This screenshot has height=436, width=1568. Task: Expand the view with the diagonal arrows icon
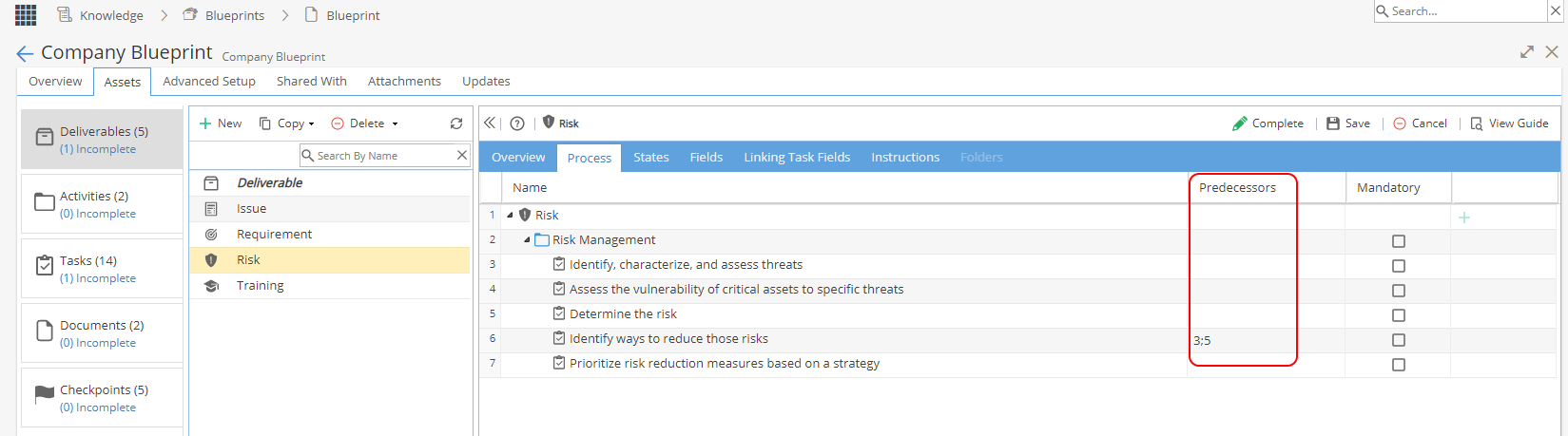click(1527, 52)
